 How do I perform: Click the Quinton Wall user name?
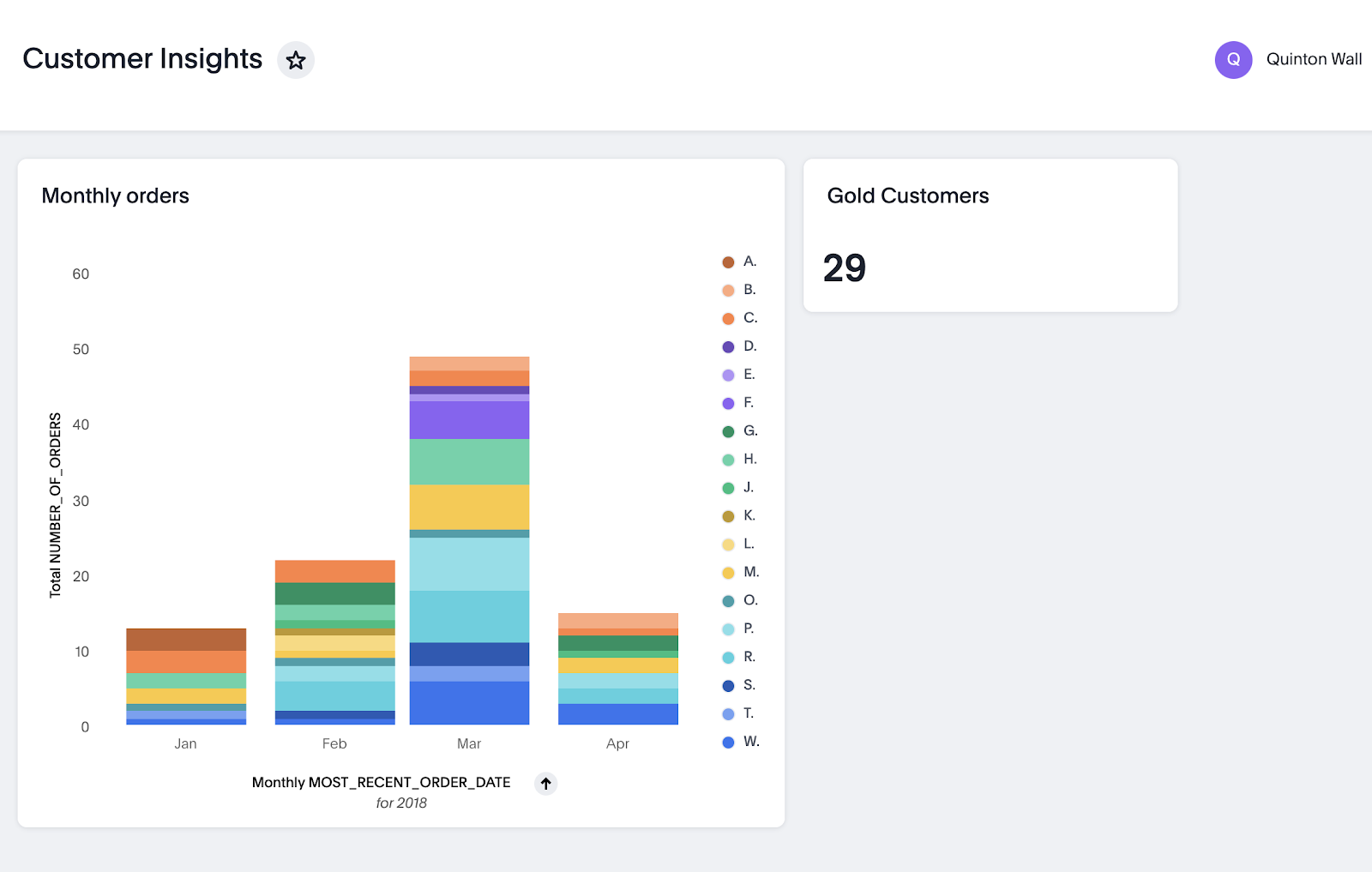point(1314,59)
